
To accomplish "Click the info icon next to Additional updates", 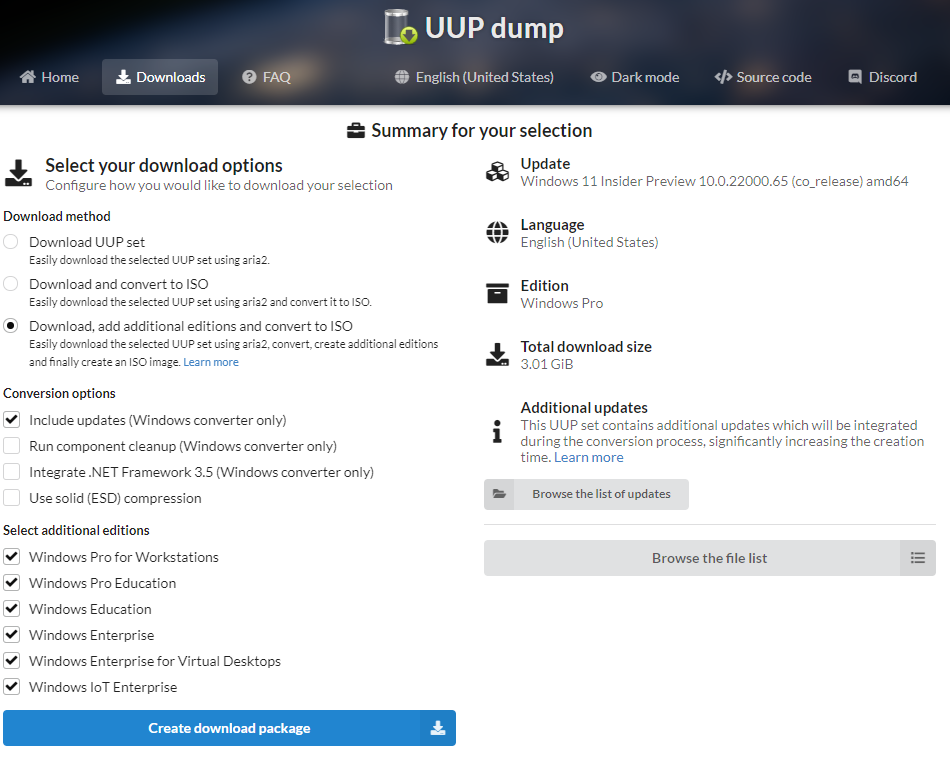I will pos(497,432).
